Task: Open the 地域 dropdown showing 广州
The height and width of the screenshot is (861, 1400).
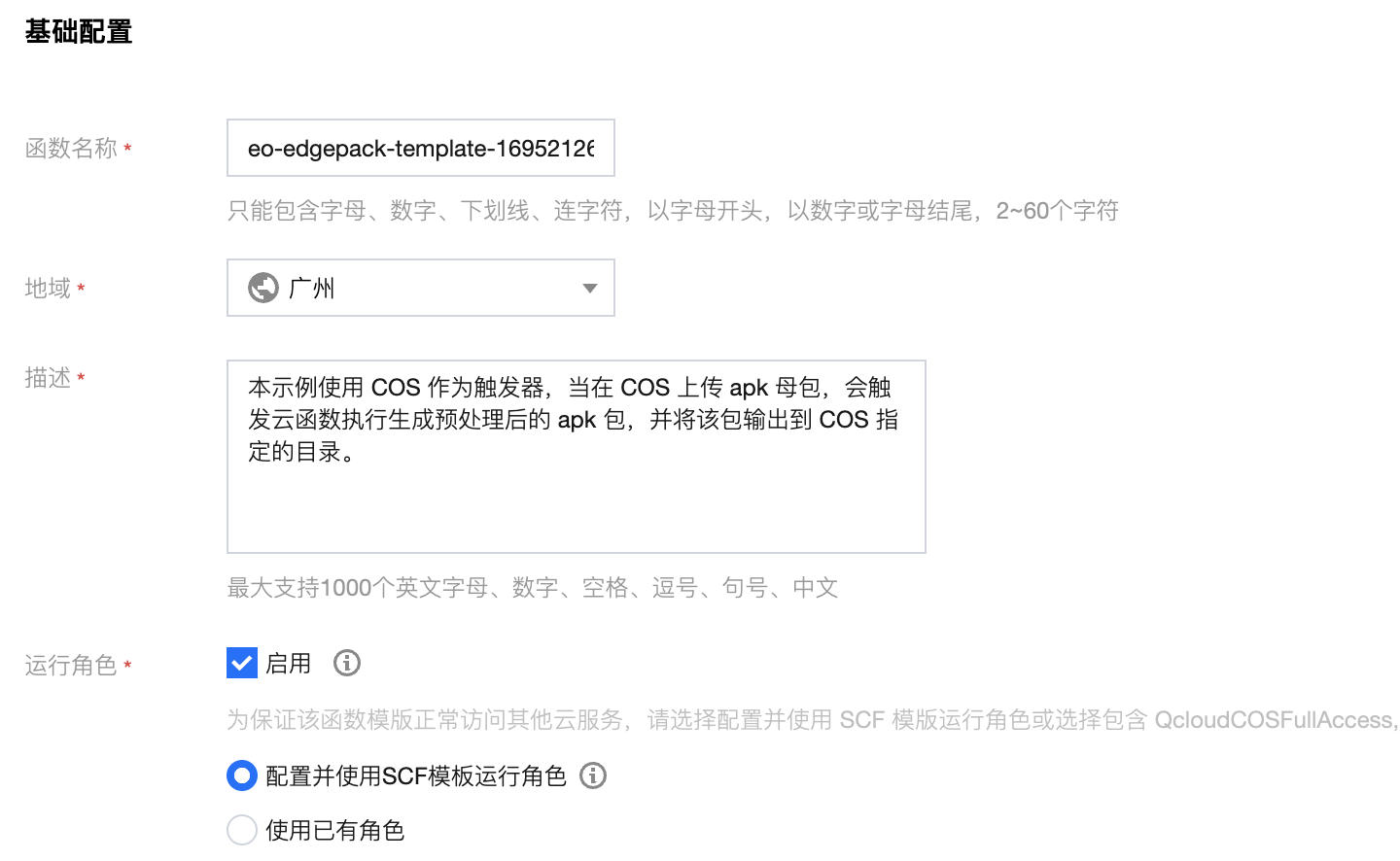Action: 420,288
